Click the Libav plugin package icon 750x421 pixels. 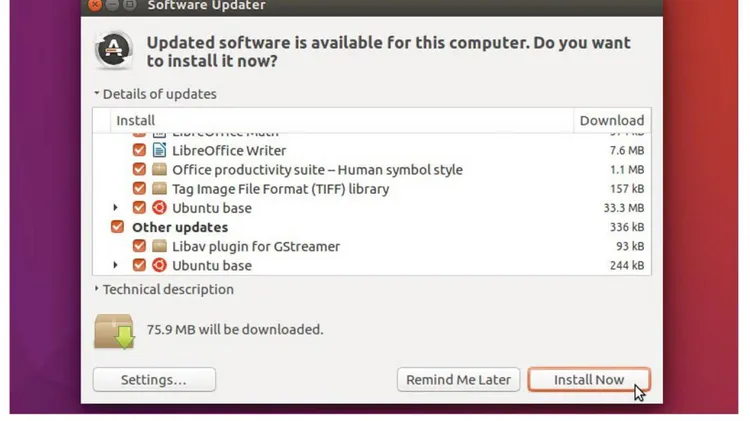click(x=159, y=246)
